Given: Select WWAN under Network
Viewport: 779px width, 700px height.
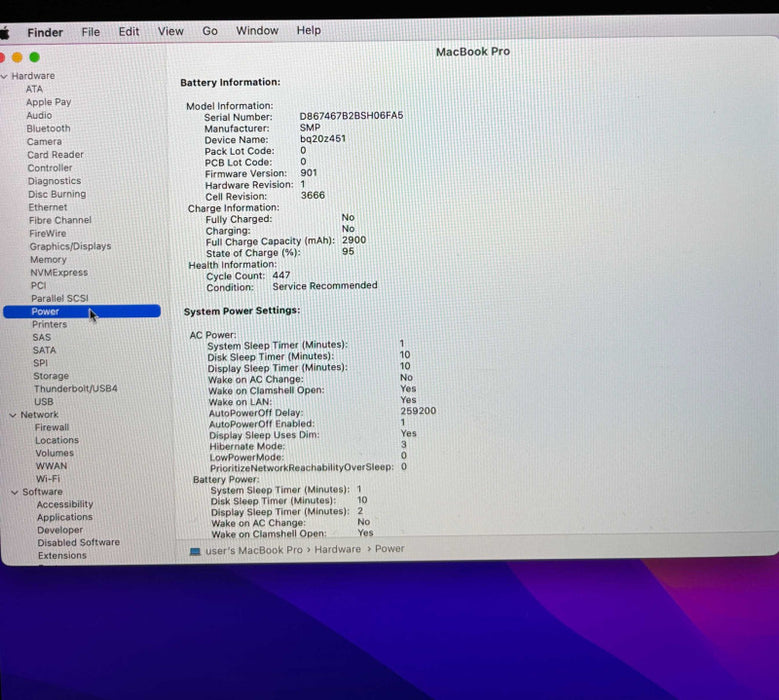Looking at the screenshot, I should click(51, 466).
